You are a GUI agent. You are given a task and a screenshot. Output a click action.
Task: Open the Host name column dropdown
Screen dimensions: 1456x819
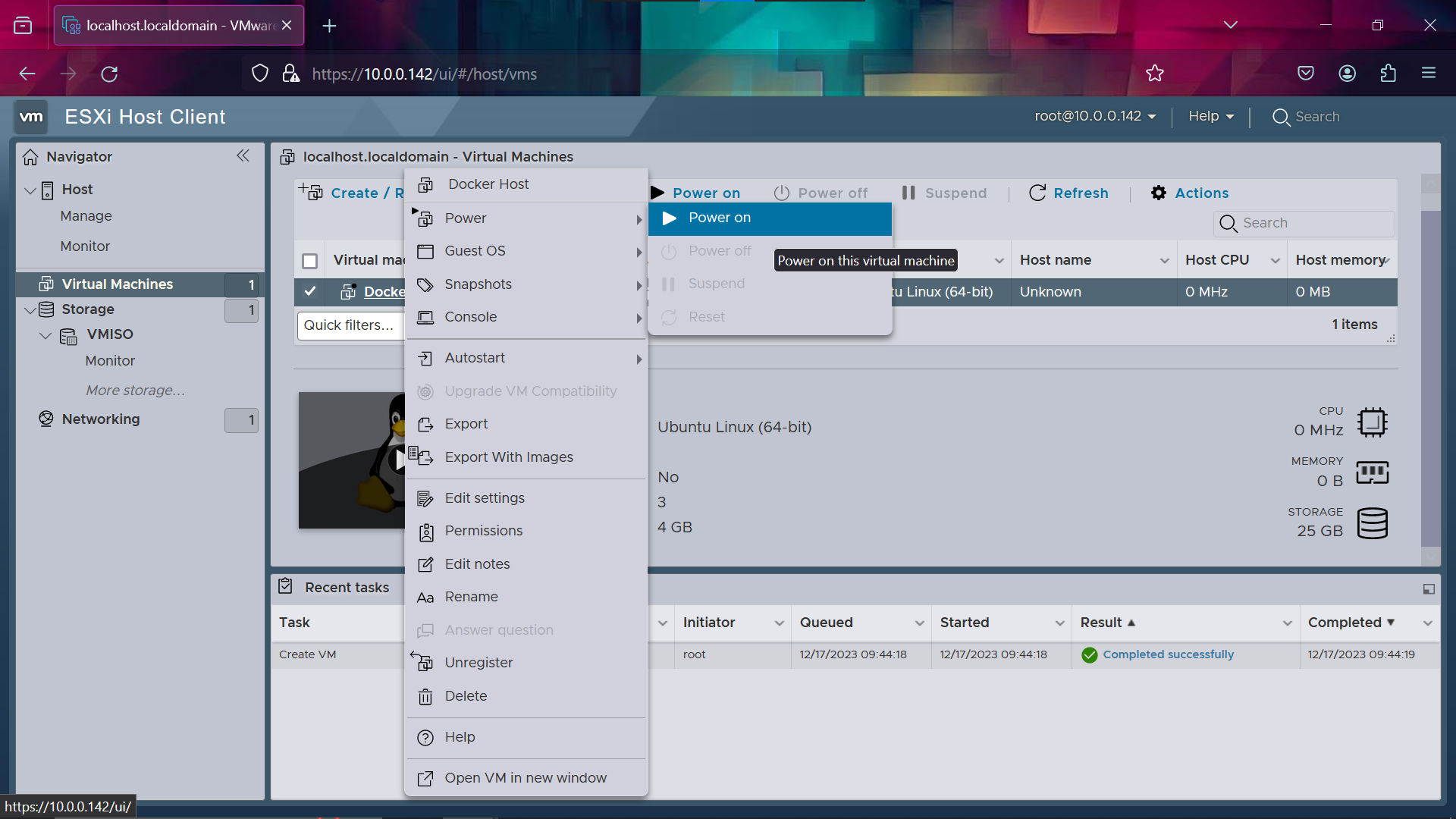click(x=1164, y=261)
